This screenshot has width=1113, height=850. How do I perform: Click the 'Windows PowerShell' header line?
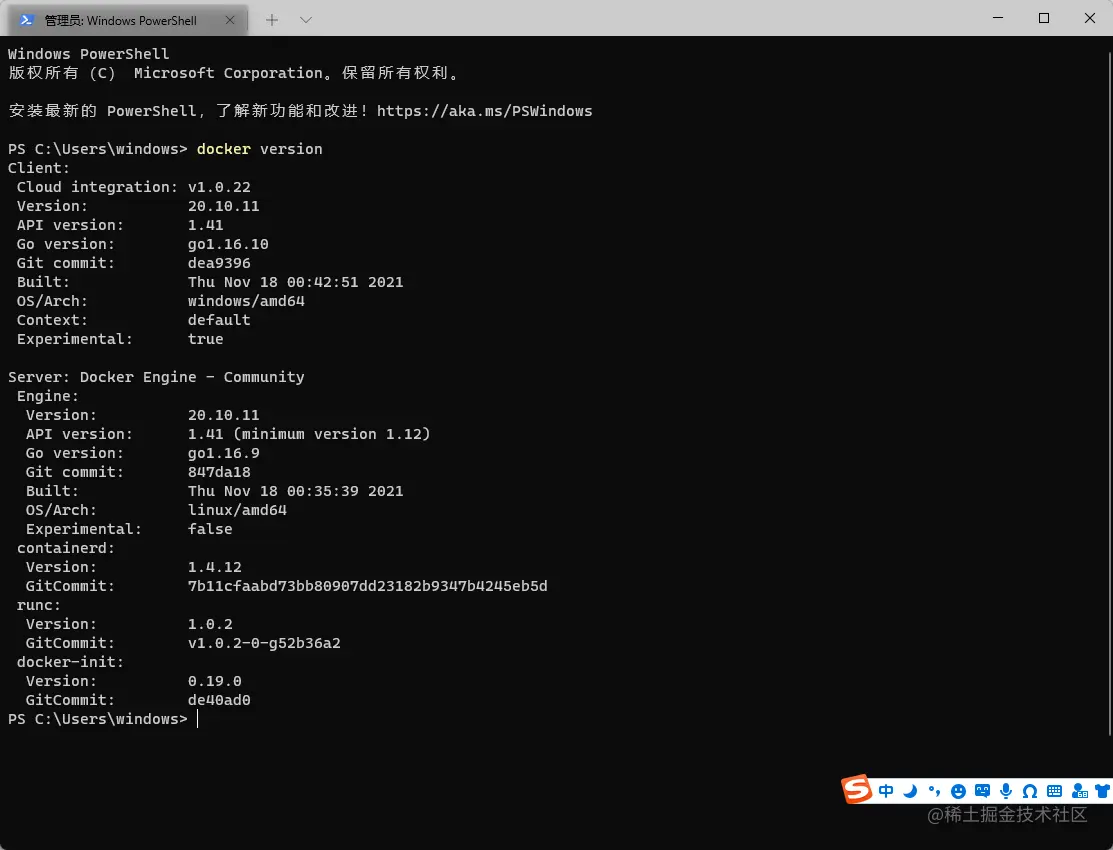click(x=89, y=54)
